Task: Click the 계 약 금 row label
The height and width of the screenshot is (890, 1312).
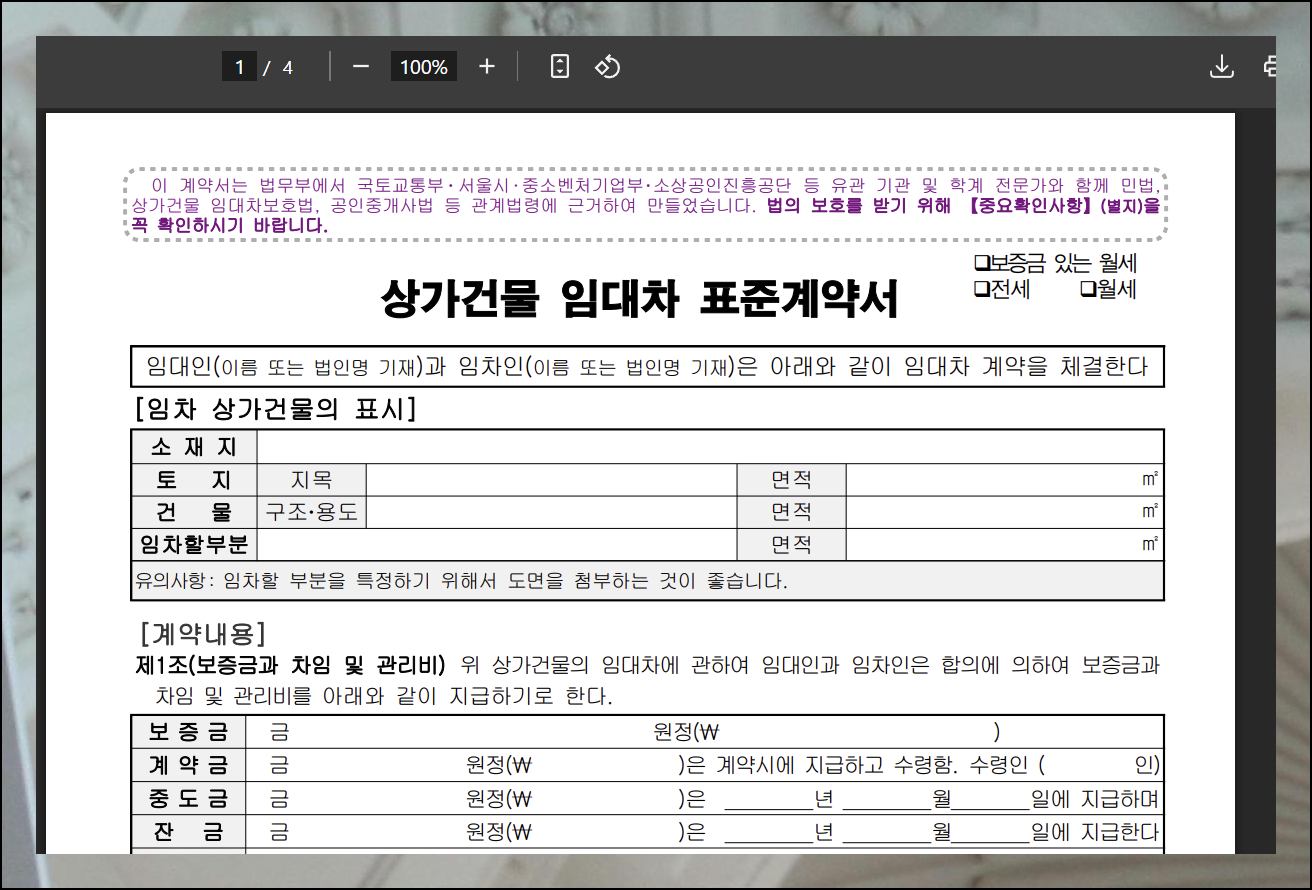Action: [188, 766]
